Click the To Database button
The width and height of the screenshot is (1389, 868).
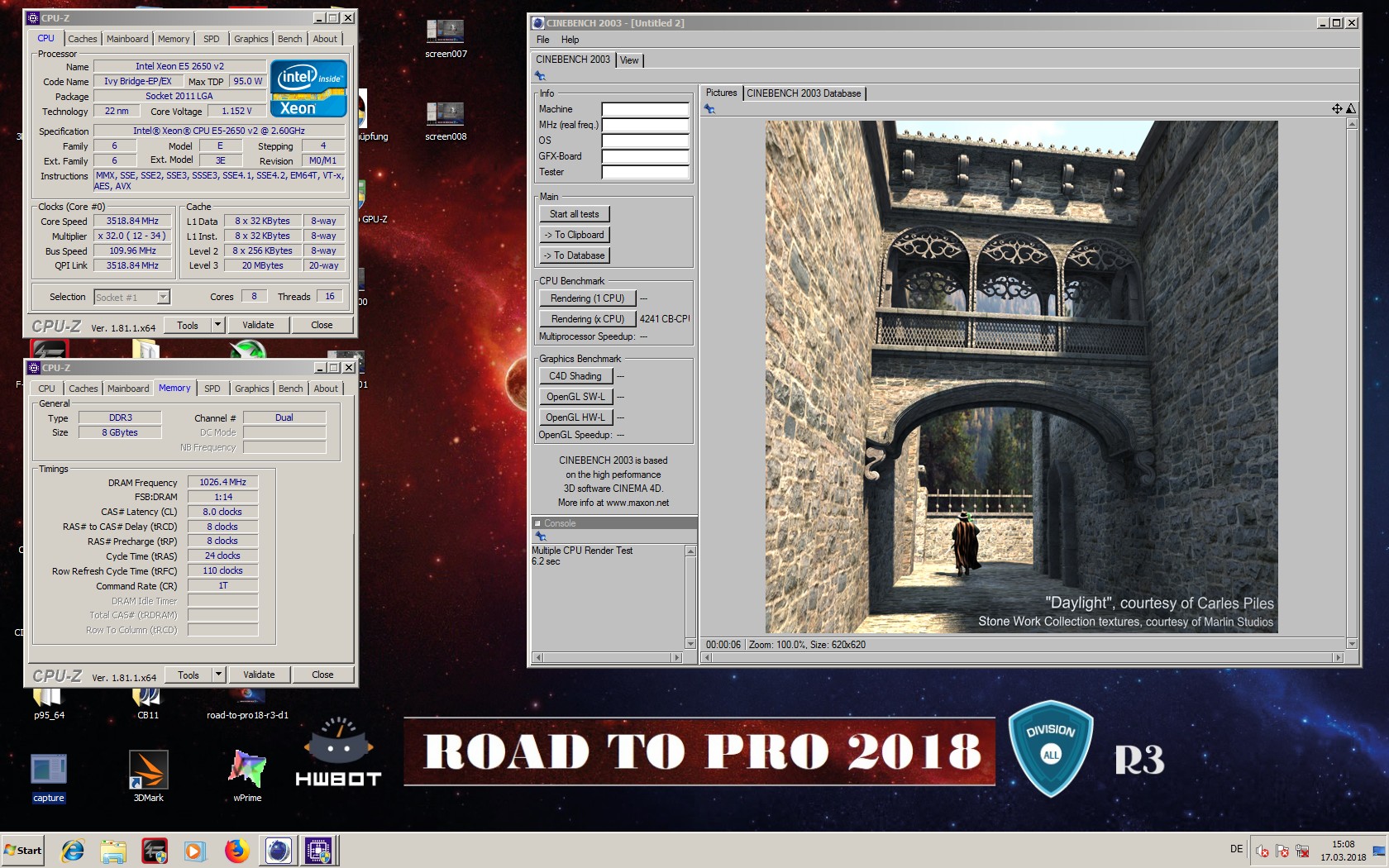[575, 255]
